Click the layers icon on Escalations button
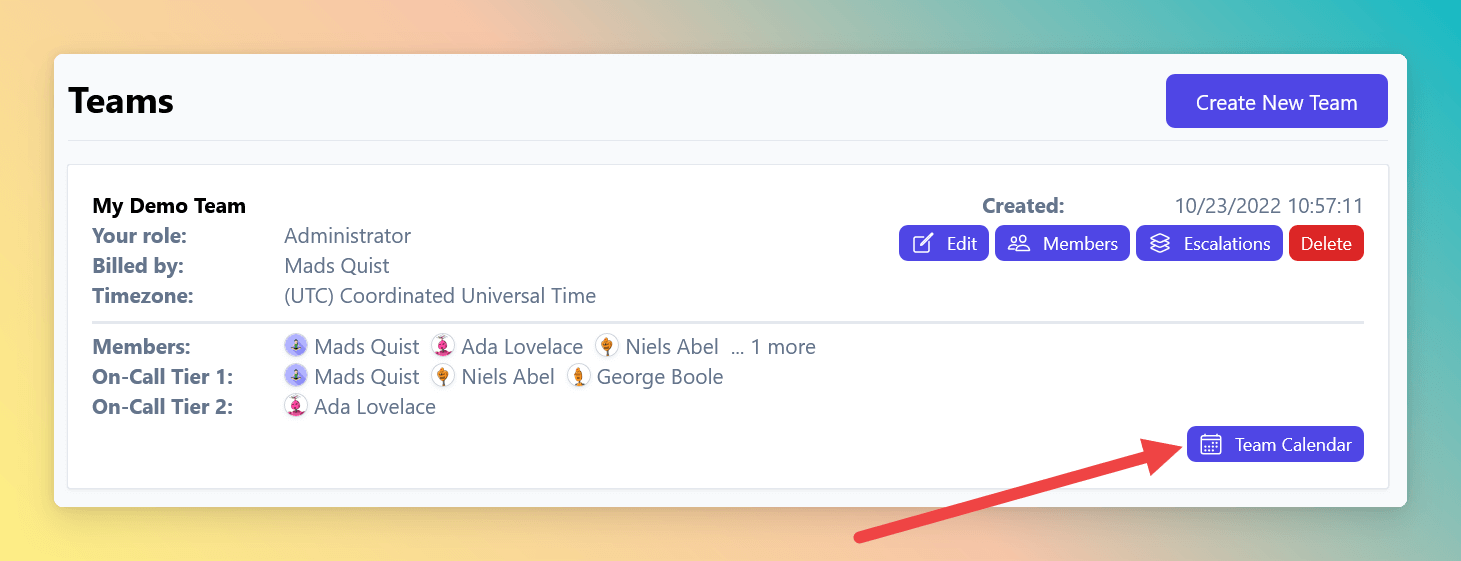Image resolution: width=1461 pixels, height=561 pixels. point(1160,243)
